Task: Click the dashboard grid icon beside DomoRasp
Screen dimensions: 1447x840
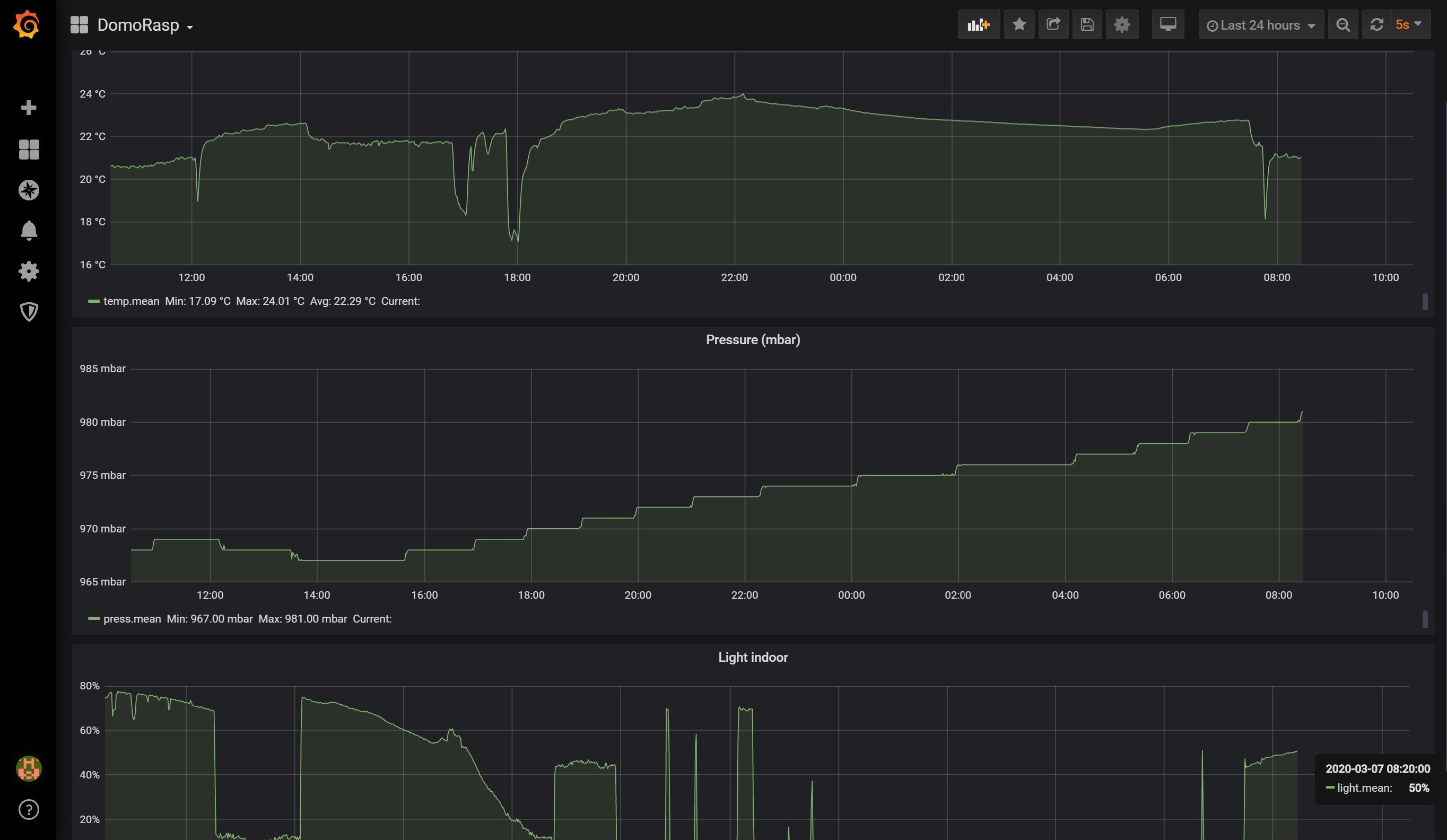Action: pyautogui.click(x=79, y=25)
